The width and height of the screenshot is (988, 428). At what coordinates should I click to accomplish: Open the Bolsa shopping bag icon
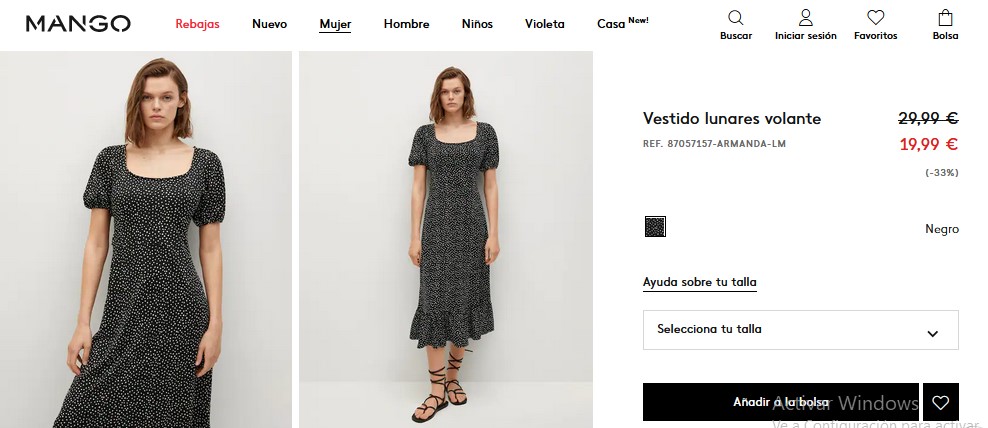(945, 18)
